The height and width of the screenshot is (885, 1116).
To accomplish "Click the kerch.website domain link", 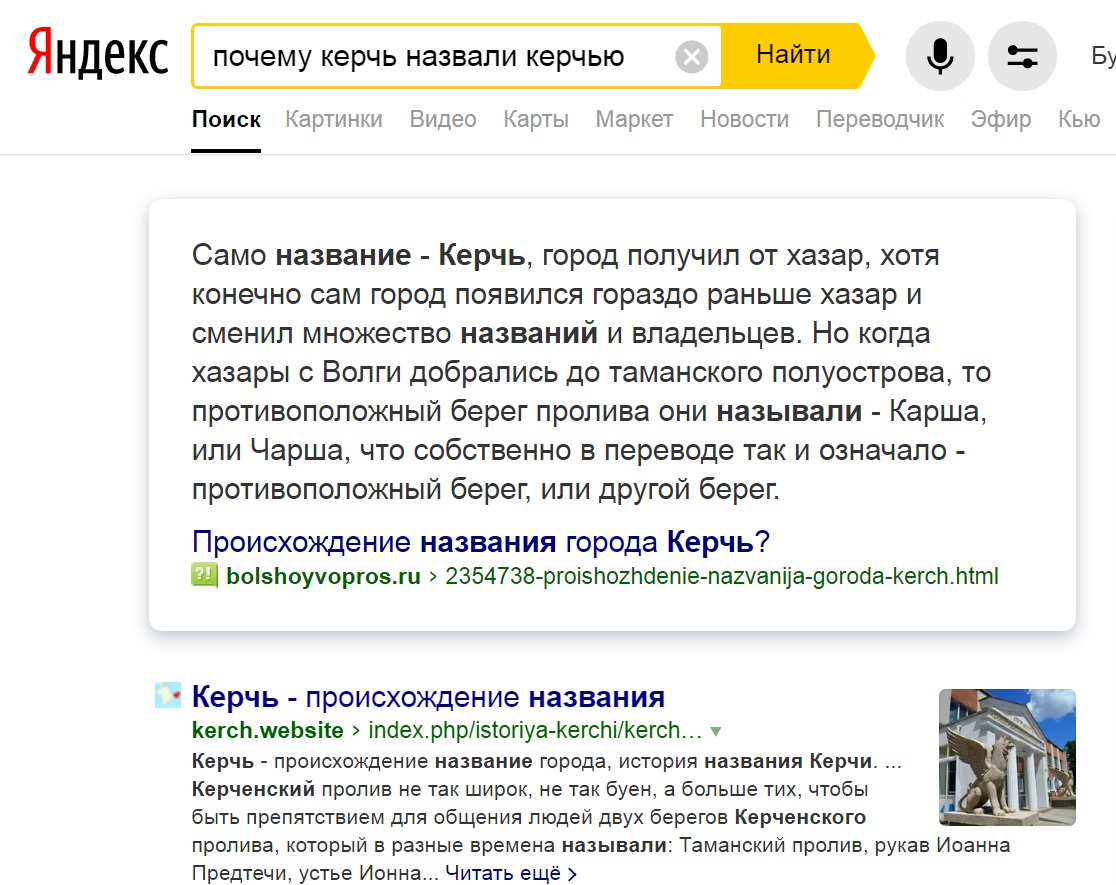I will coord(268,730).
